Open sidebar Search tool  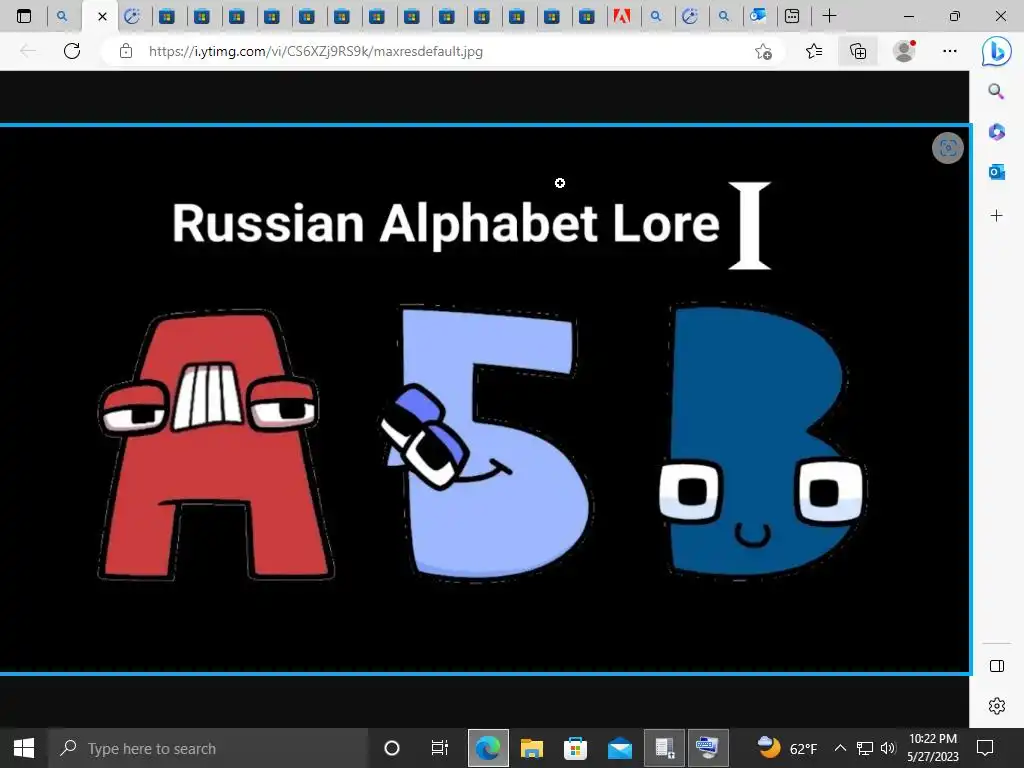tap(997, 91)
